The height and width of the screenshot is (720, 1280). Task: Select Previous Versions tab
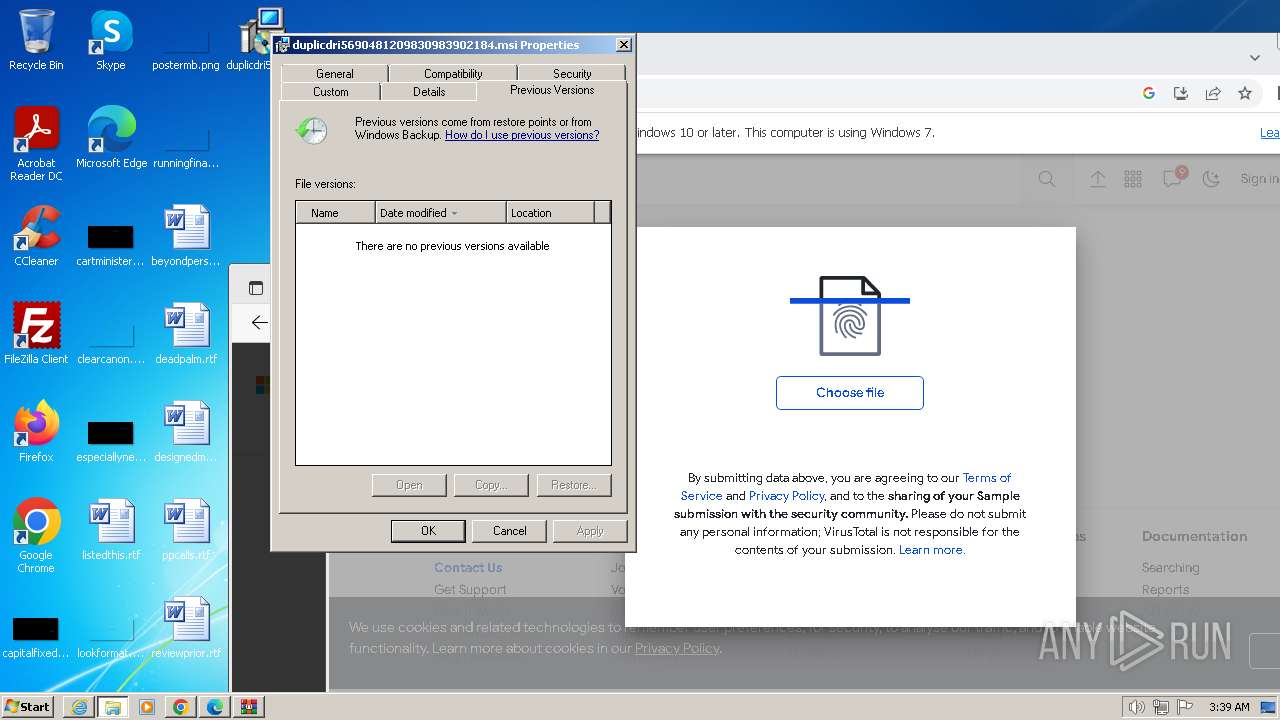pyautogui.click(x=552, y=90)
